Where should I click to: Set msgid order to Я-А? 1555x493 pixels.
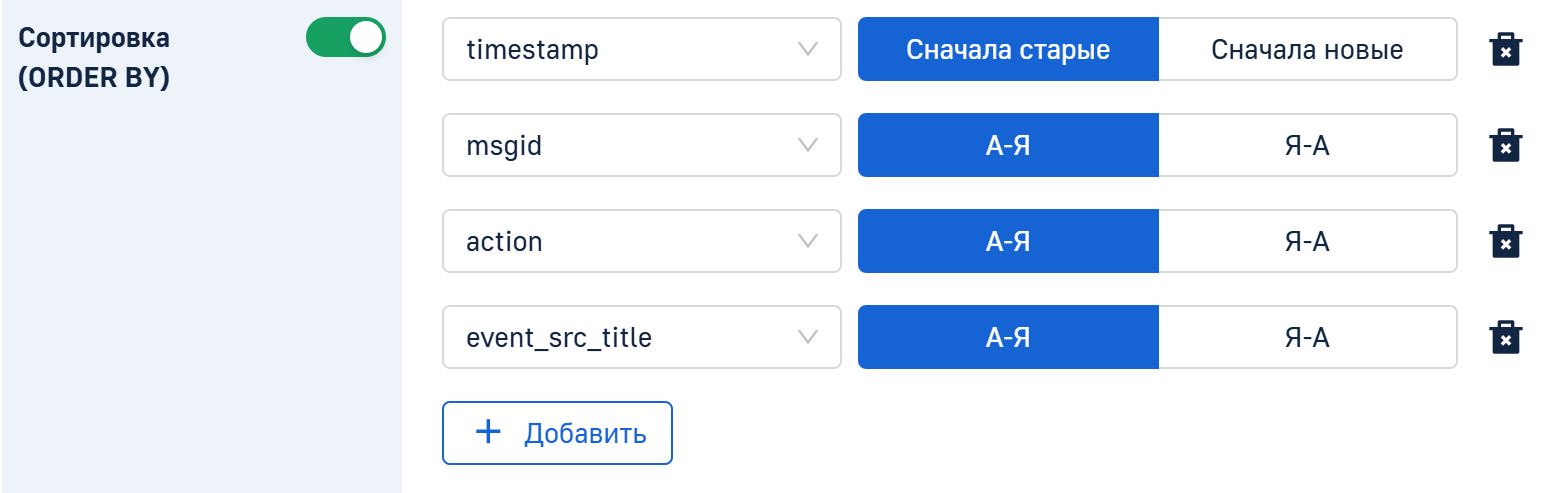point(1307,145)
